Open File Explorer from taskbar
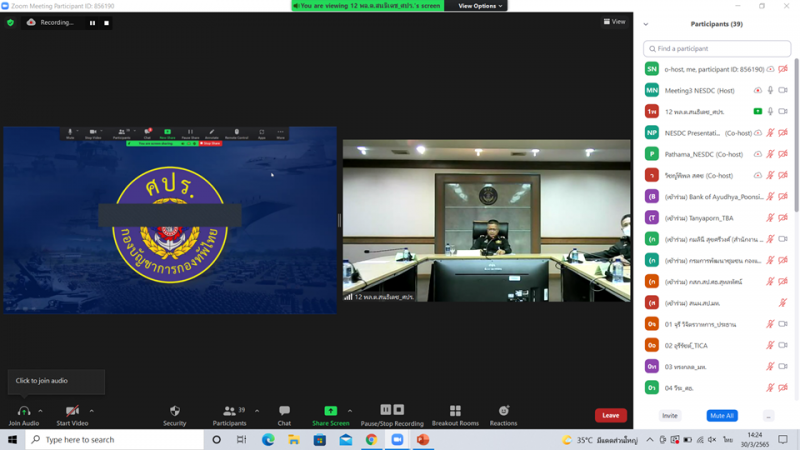The image size is (800, 450). tap(294, 439)
